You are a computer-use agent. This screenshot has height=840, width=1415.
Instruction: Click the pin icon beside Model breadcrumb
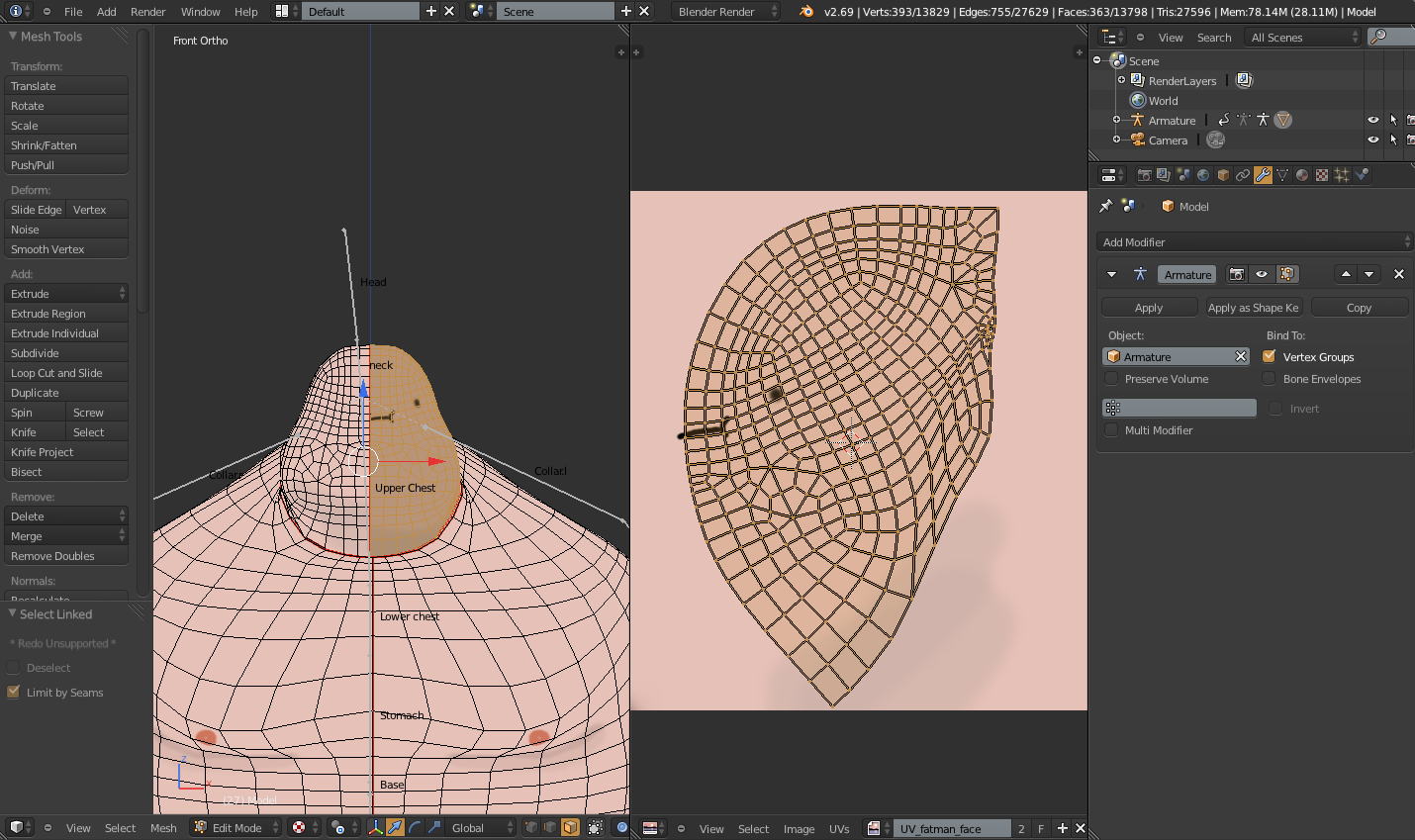point(1105,206)
